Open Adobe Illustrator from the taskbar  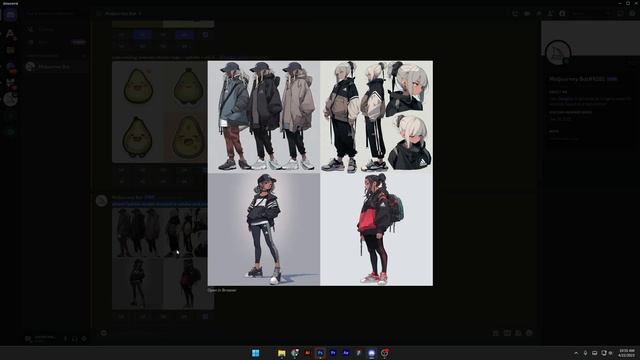click(307, 353)
